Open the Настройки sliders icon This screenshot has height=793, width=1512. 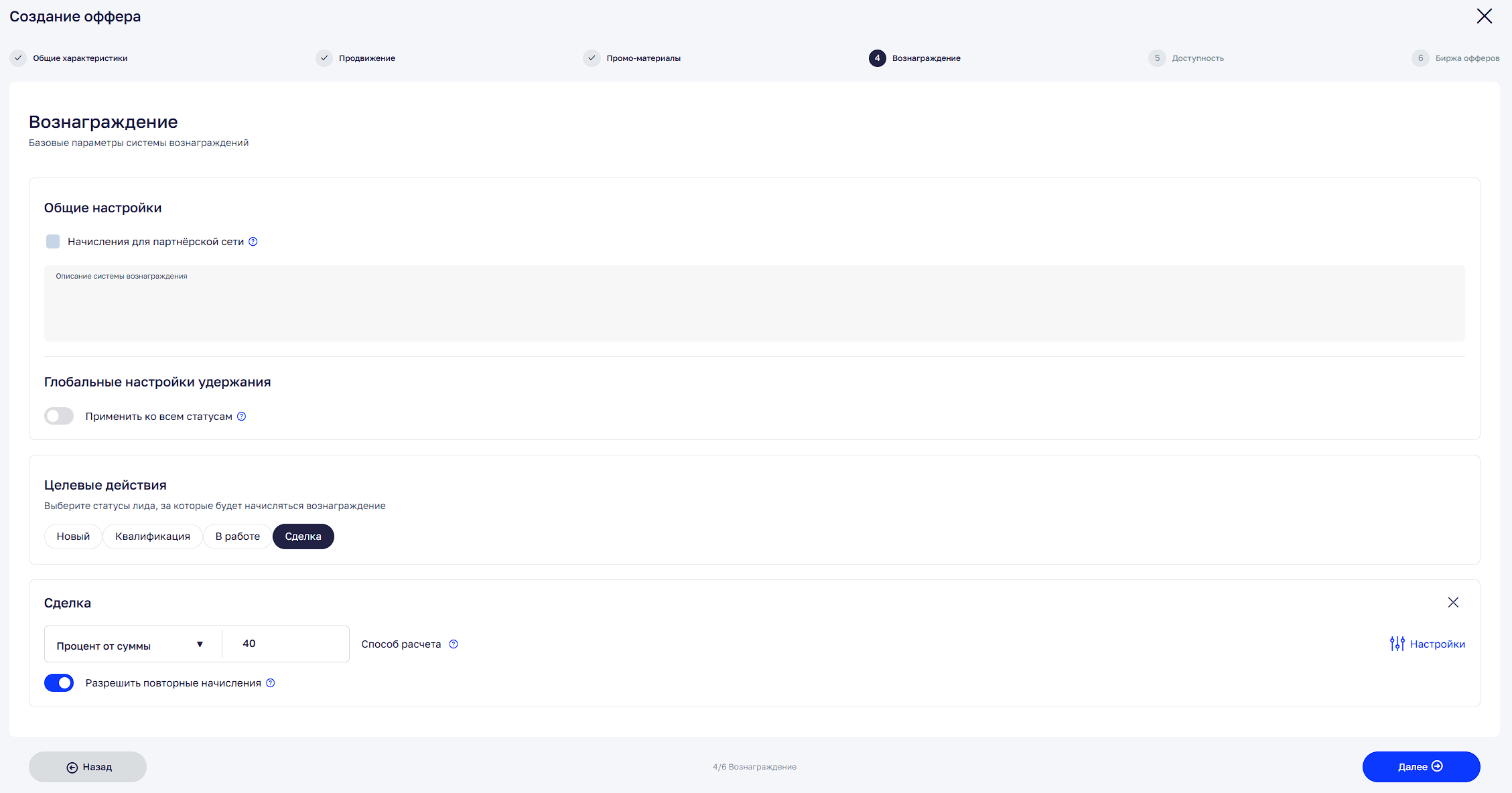[1397, 644]
